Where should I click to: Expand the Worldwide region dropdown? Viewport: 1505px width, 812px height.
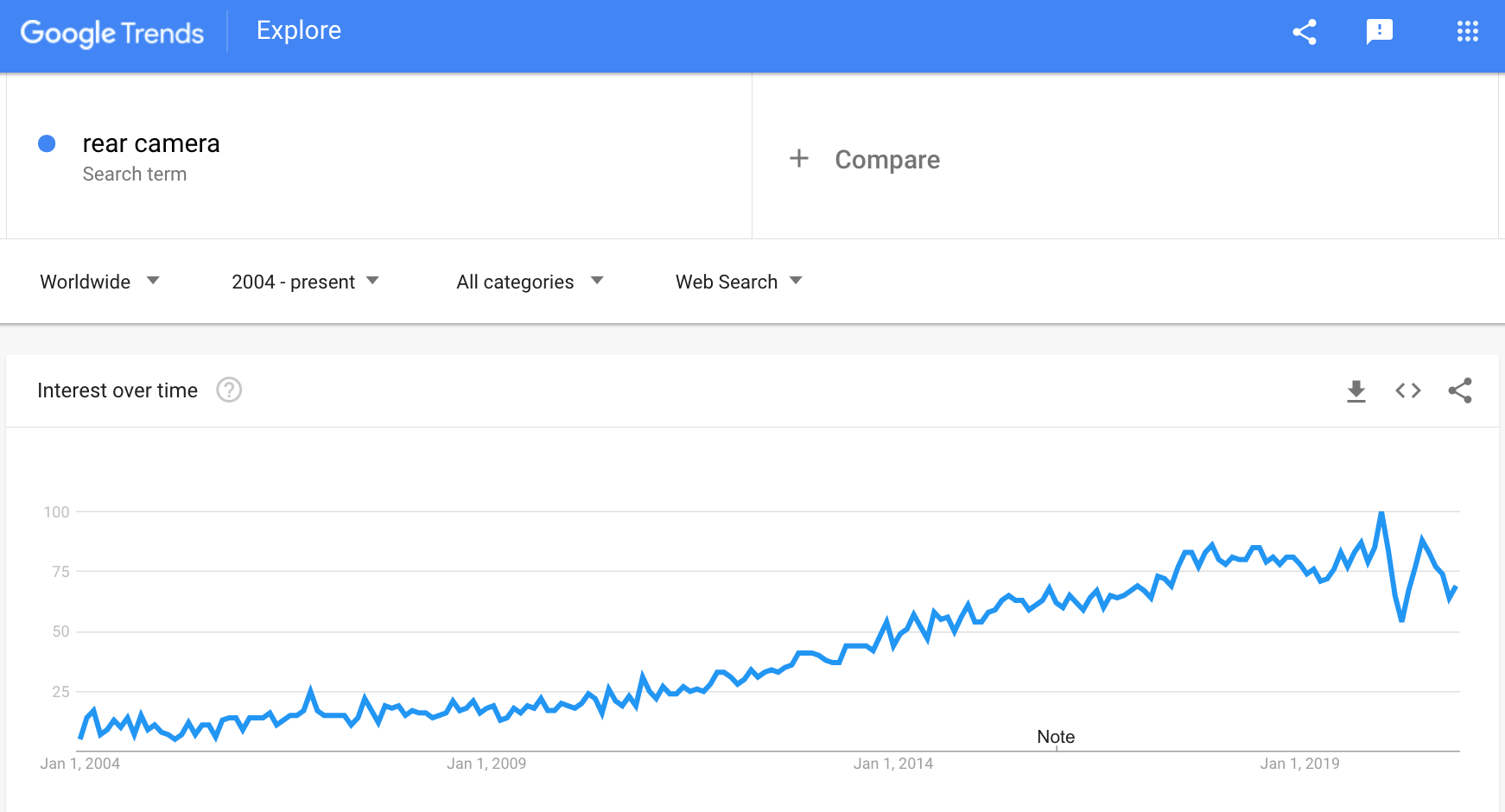99,282
